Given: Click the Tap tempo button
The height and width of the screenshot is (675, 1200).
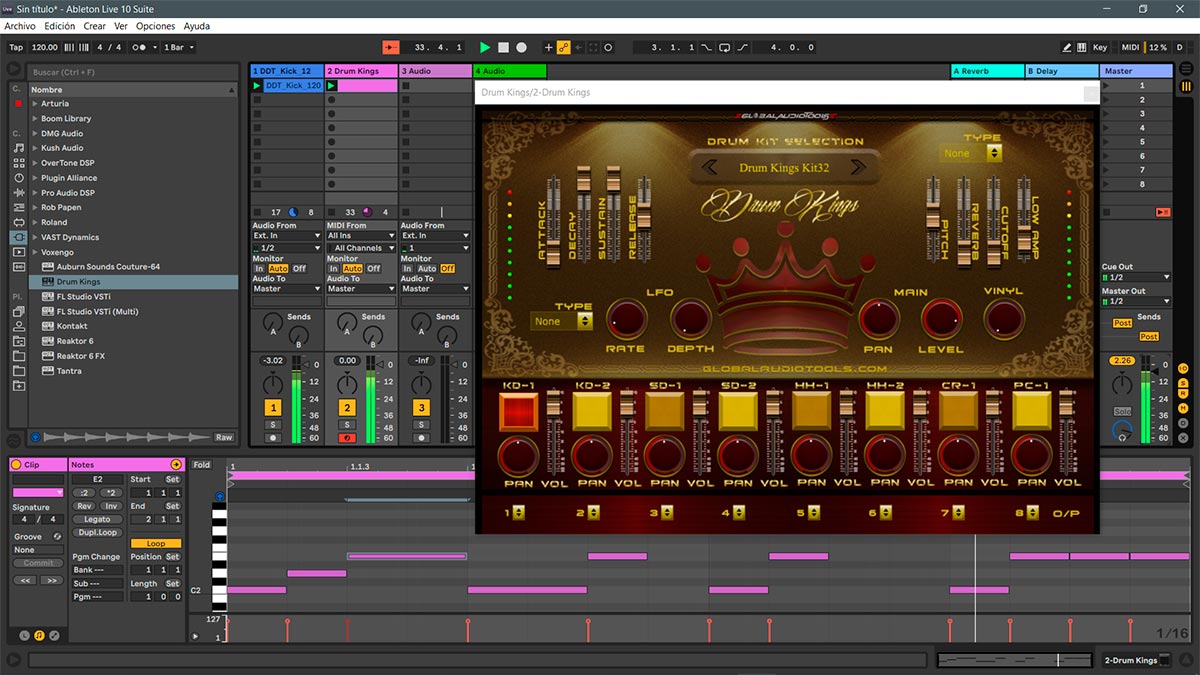Looking at the screenshot, I should point(16,47).
